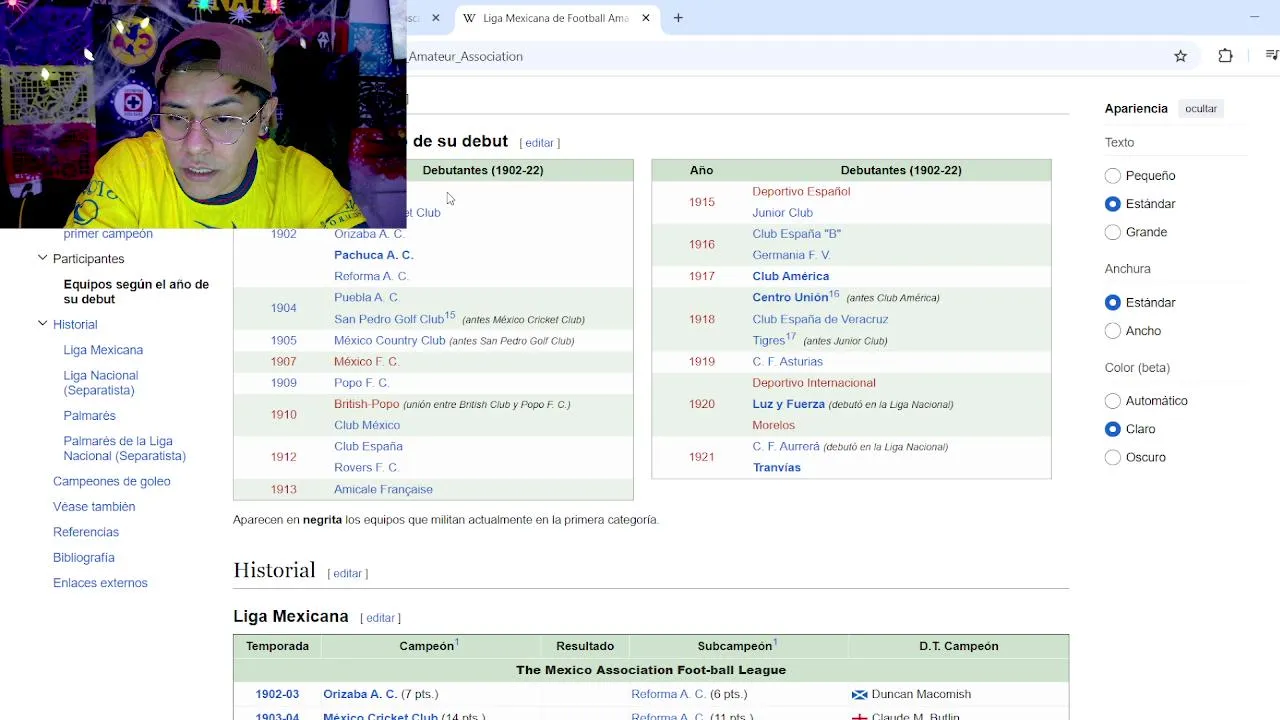Select Ancho width option

1113,331
